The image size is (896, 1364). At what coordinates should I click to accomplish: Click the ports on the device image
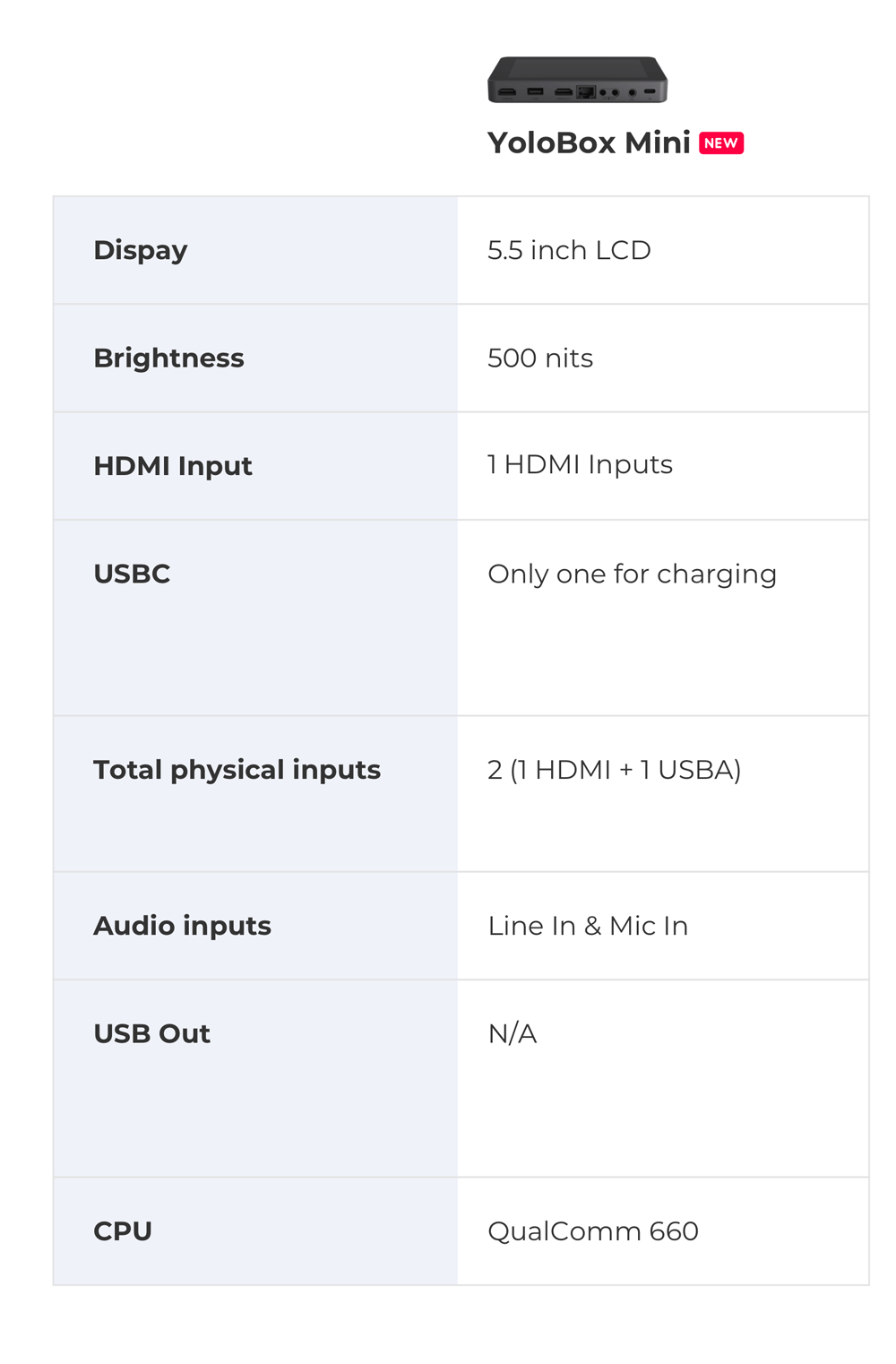tap(578, 91)
